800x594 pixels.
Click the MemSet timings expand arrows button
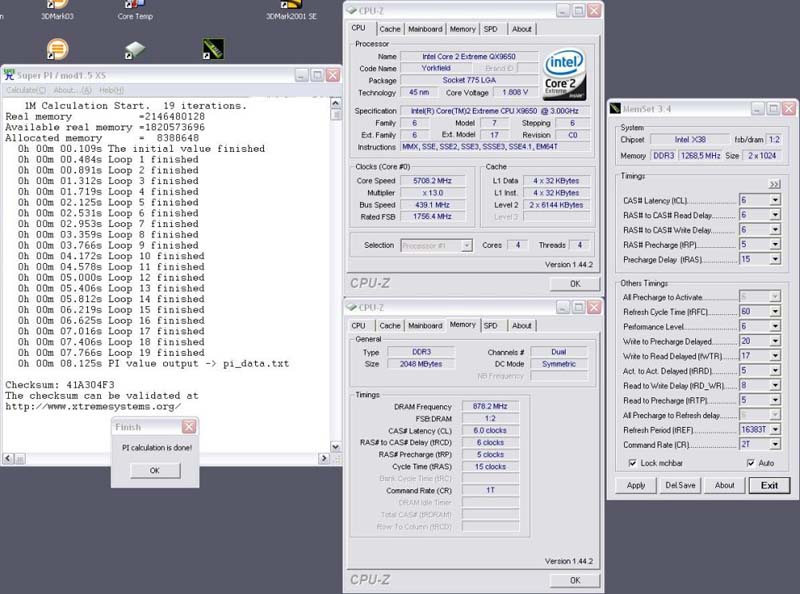click(x=774, y=184)
